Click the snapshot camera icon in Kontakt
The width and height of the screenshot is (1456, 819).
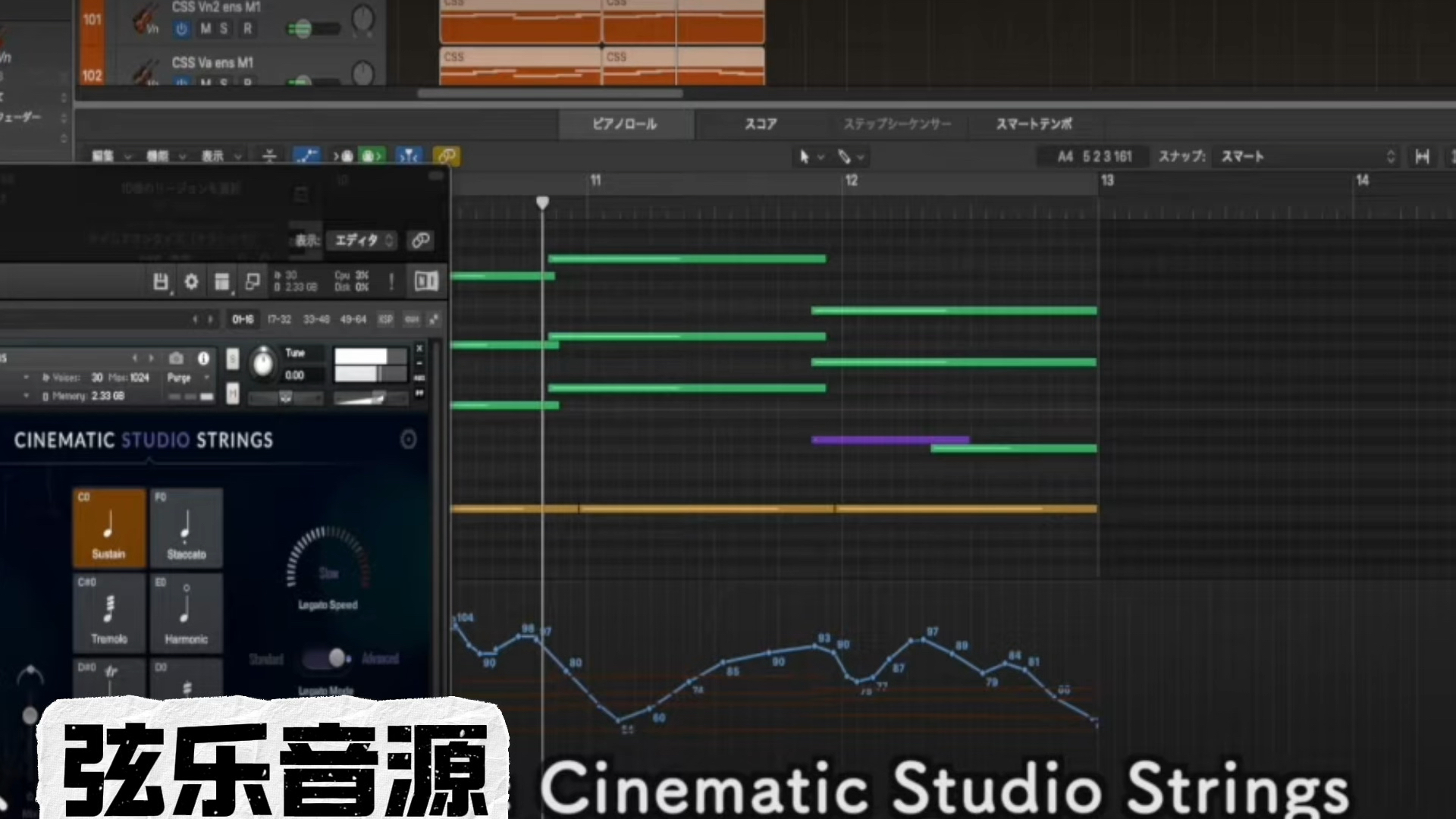(176, 358)
